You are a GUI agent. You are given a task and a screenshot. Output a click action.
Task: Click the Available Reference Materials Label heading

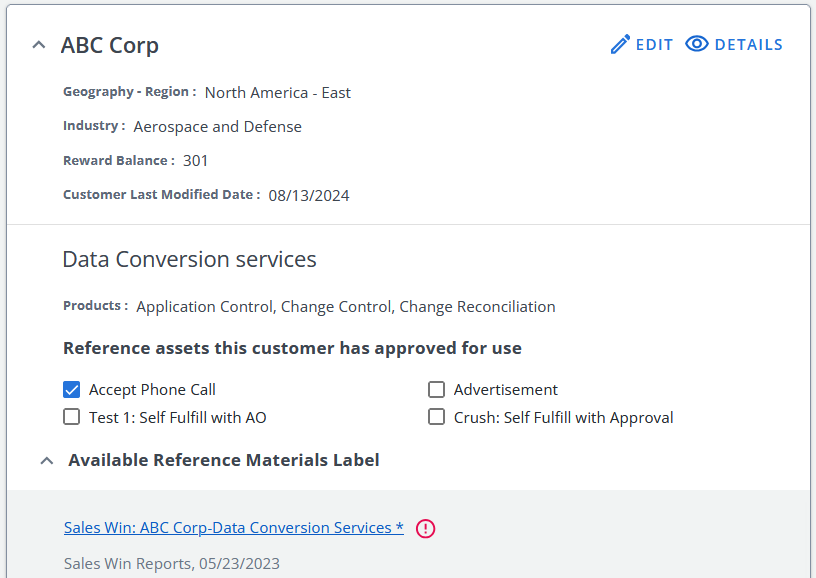click(x=224, y=460)
